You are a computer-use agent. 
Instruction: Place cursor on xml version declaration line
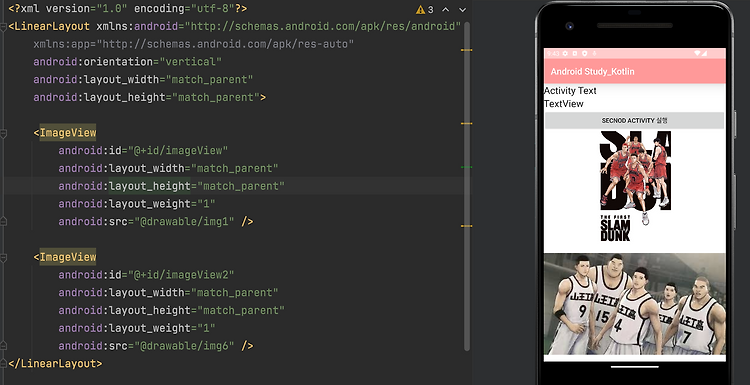point(128,9)
